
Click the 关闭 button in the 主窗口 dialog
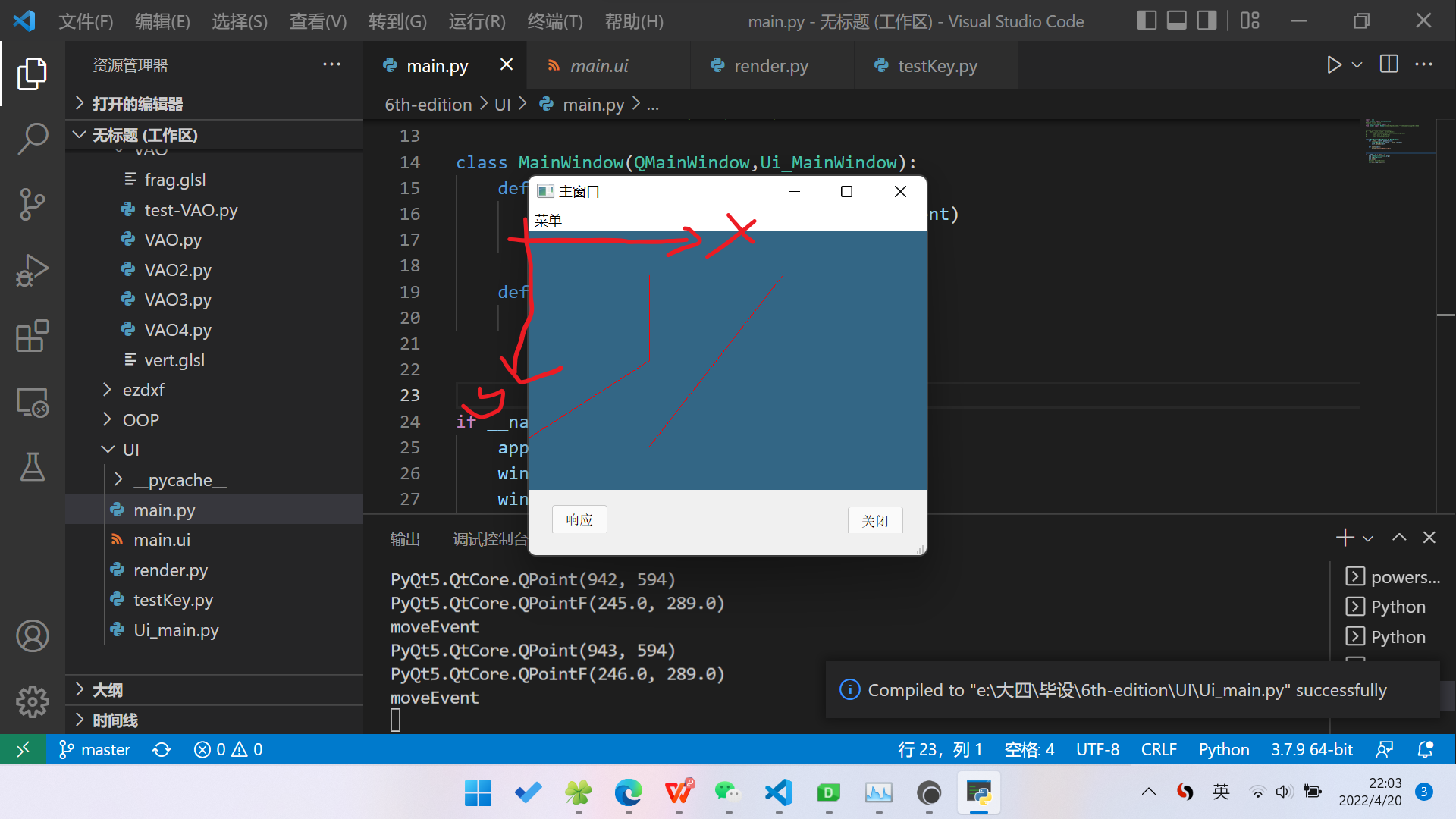click(x=874, y=521)
